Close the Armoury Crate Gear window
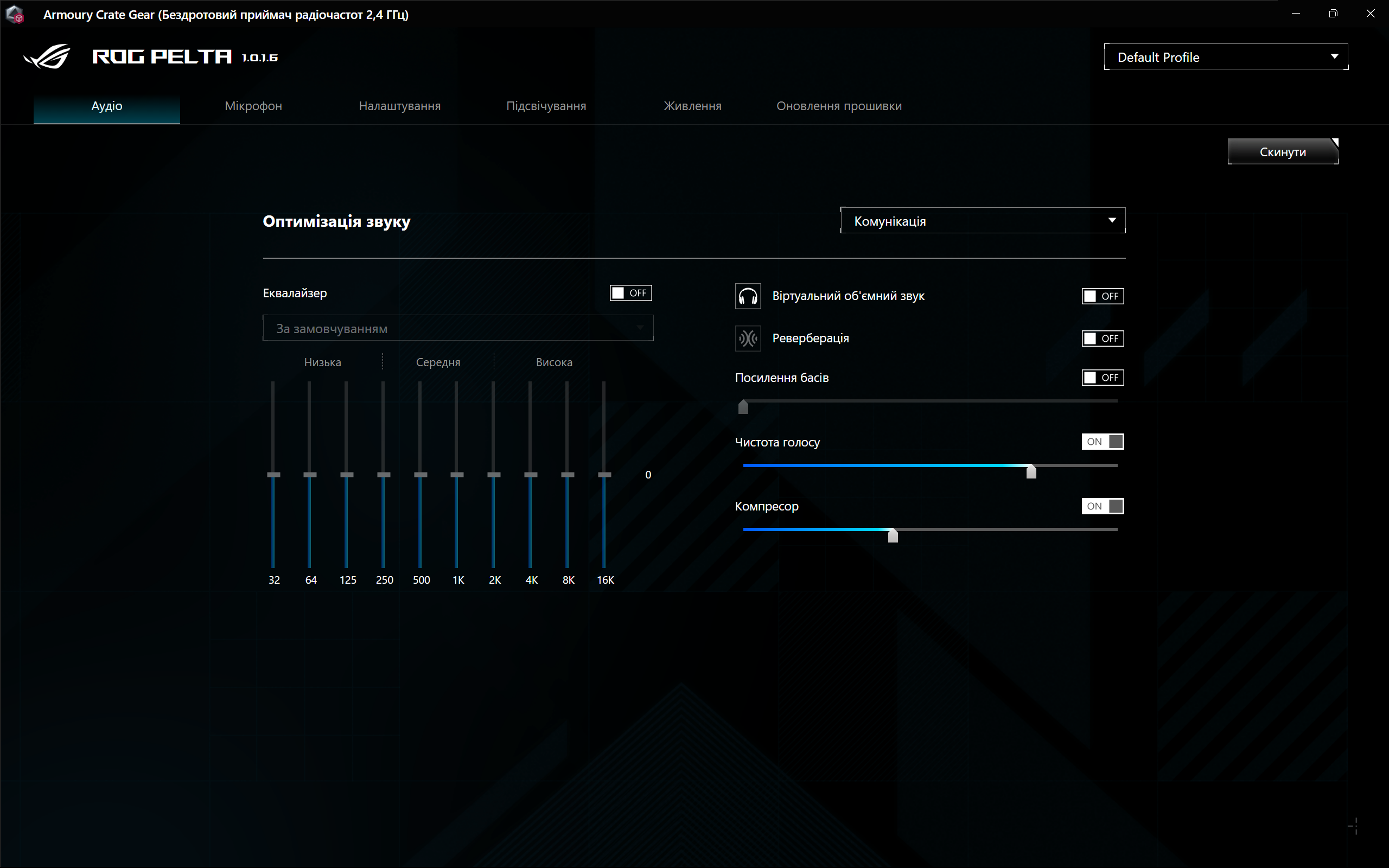This screenshot has width=1389, height=868. [x=1370, y=14]
